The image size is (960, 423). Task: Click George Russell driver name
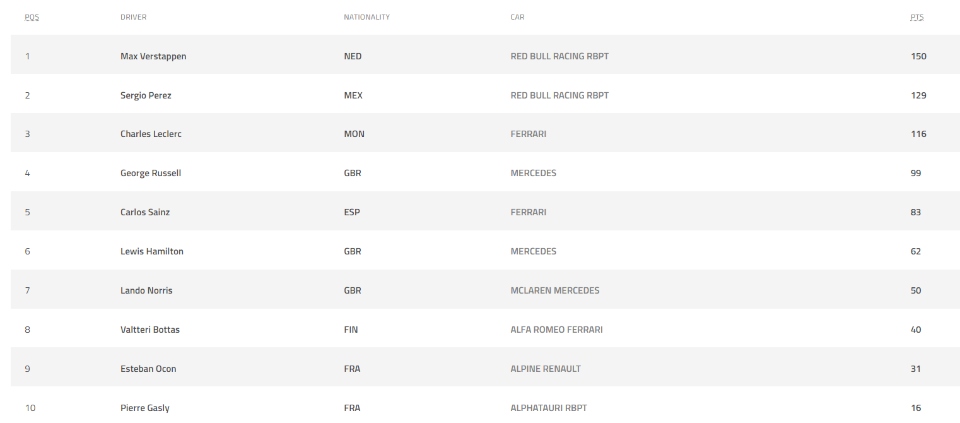pos(150,173)
